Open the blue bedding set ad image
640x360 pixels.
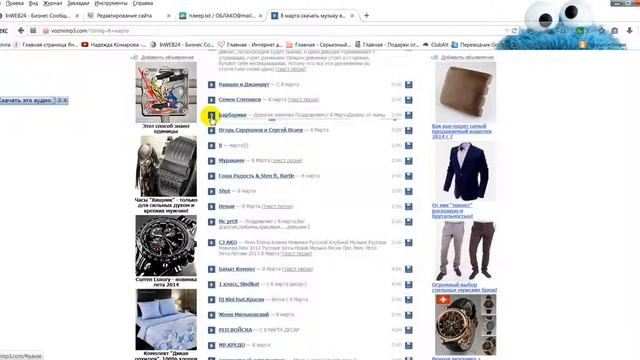166,320
